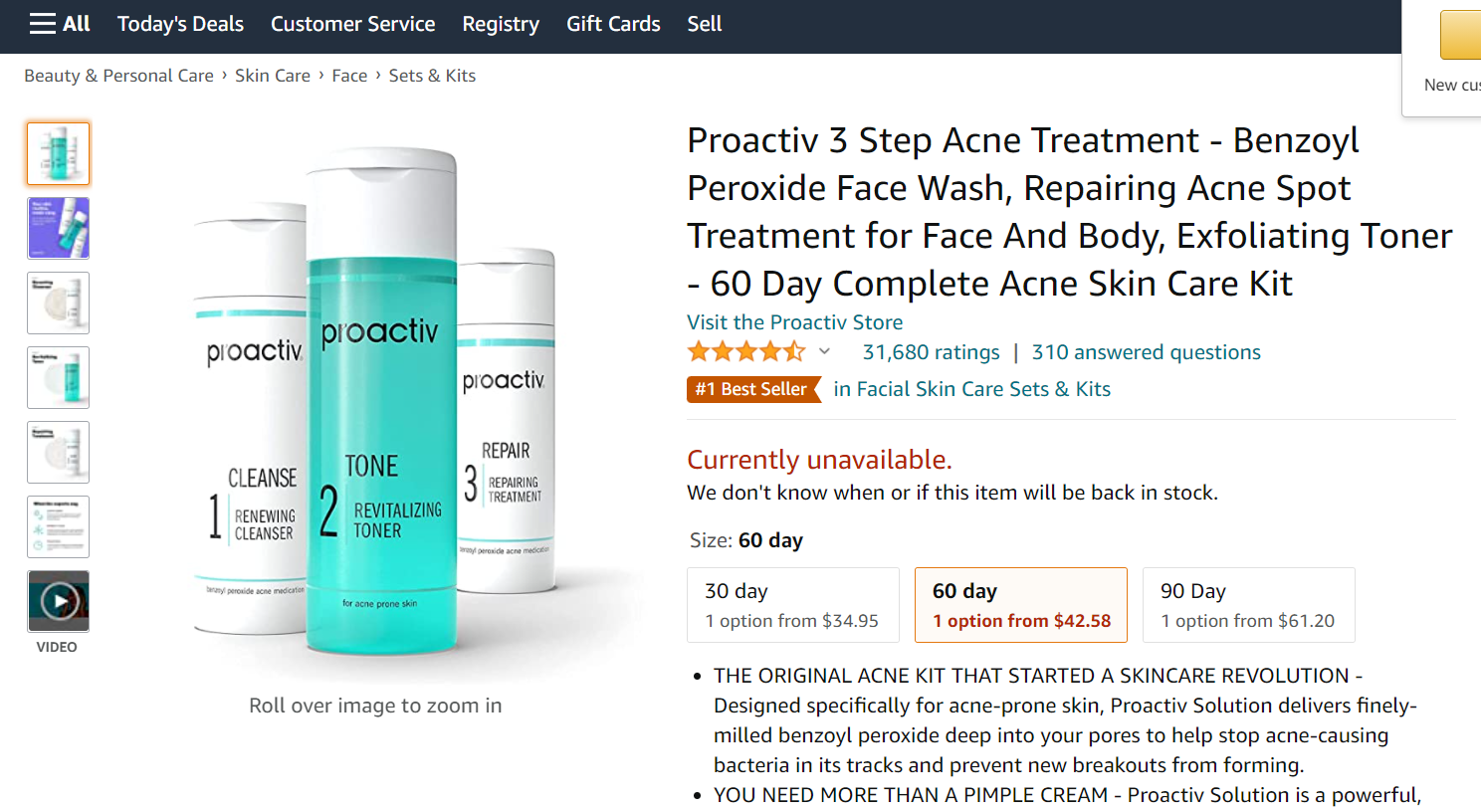This screenshot has height=812, width=1481.
Task: Play the product video thumbnail
Action: pyautogui.click(x=59, y=601)
